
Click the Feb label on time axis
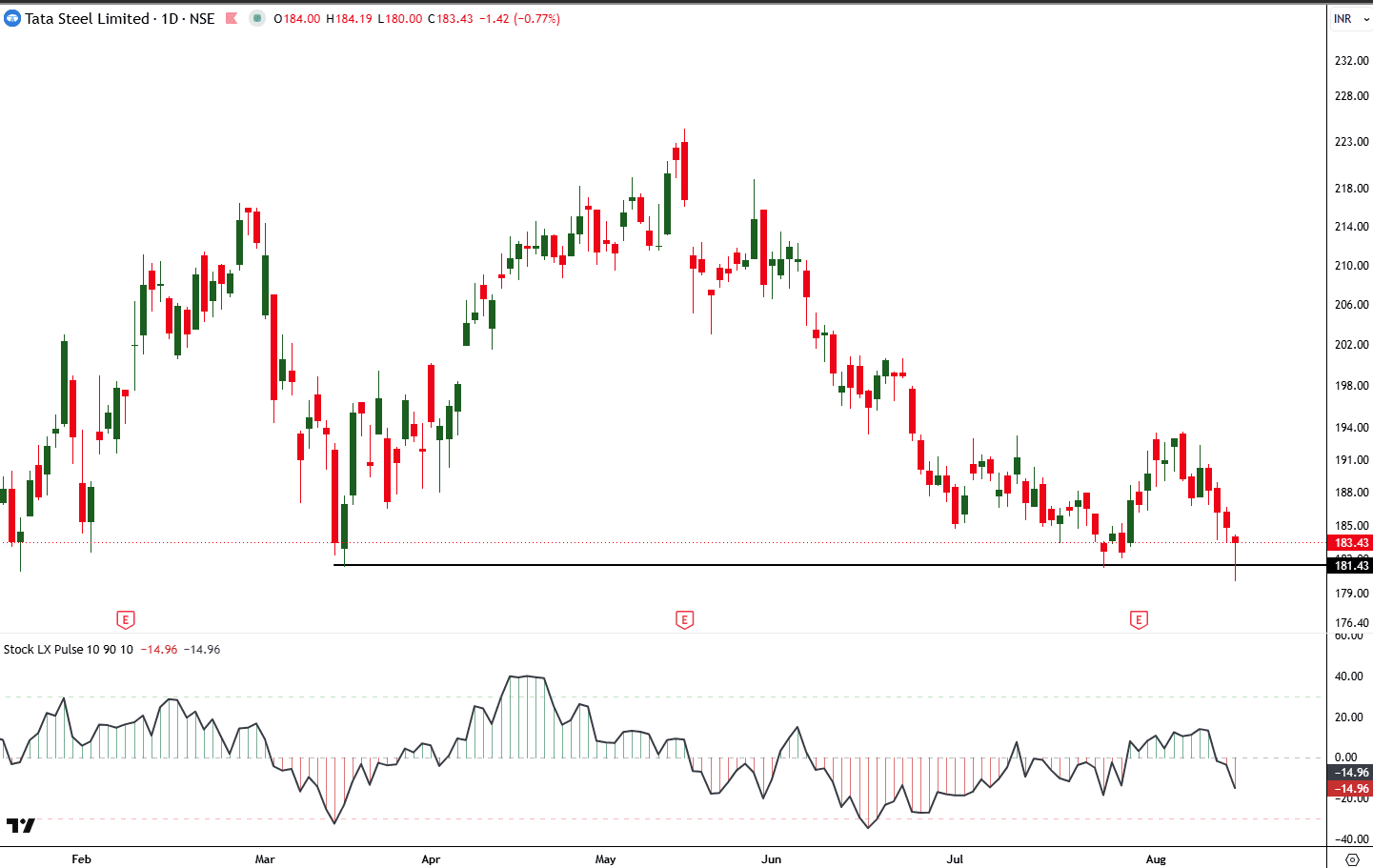pos(82,859)
